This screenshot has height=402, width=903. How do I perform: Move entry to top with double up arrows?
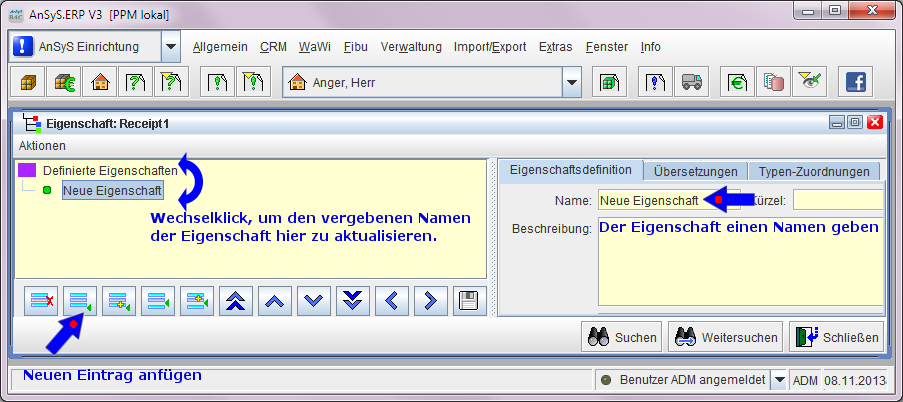point(236,300)
